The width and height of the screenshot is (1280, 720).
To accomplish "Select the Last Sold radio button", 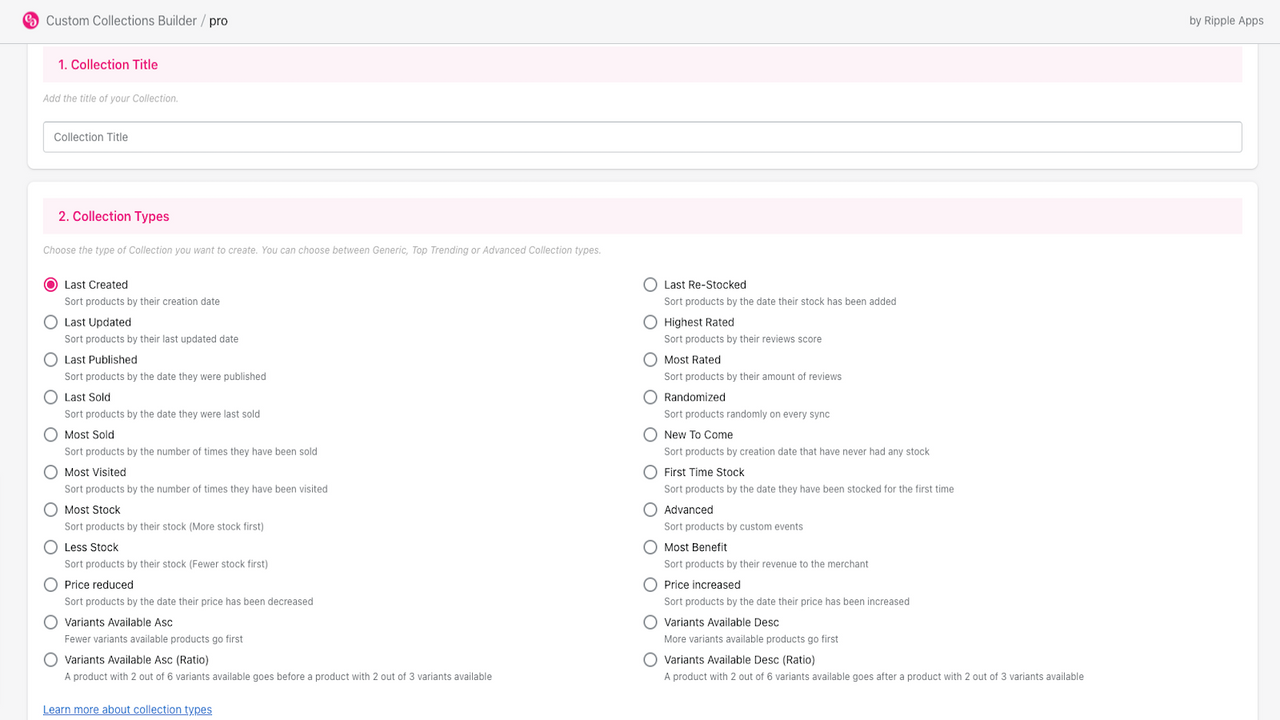I will (51, 397).
